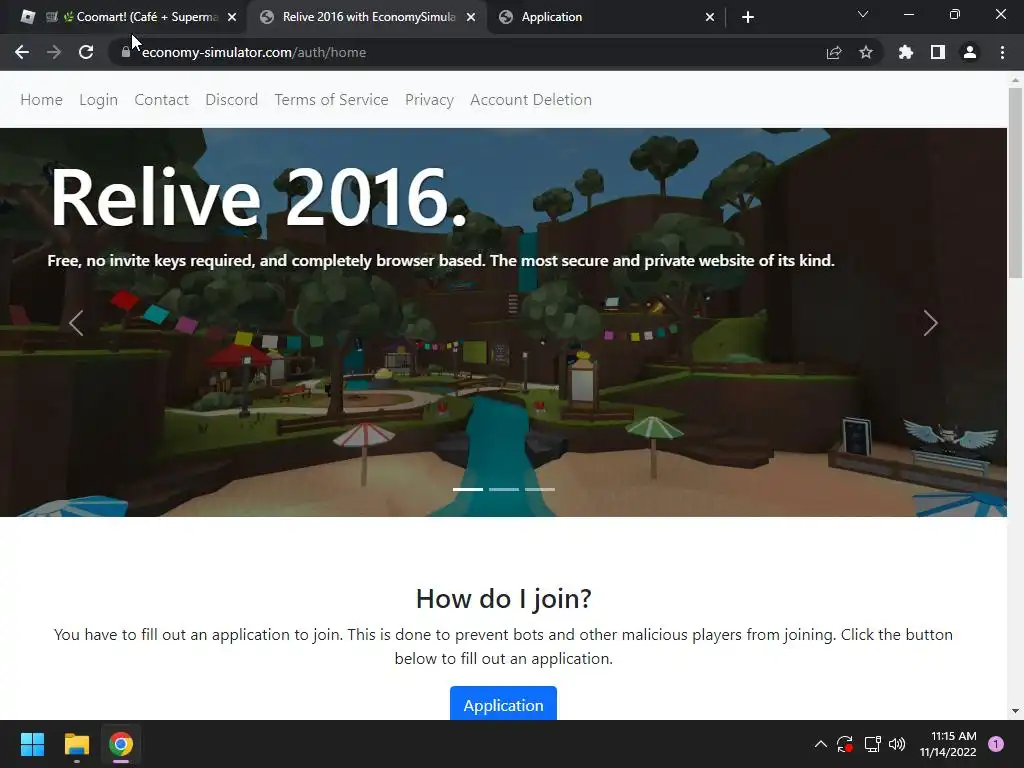Close the Relive 2016 tab
This screenshot has height=768, width=1024.
[x=471, y=18]
